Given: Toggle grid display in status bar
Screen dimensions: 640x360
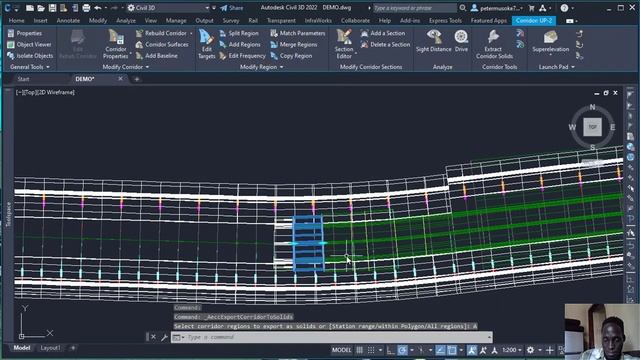Looking at the screenshot, I should pyautogui.click(x=360, y=350).
